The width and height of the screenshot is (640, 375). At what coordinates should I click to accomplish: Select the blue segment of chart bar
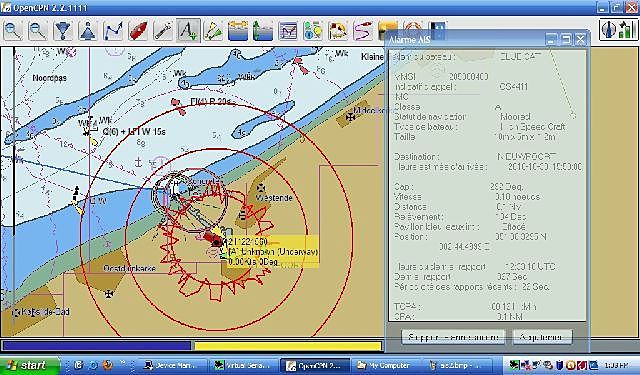coord(97,346)
